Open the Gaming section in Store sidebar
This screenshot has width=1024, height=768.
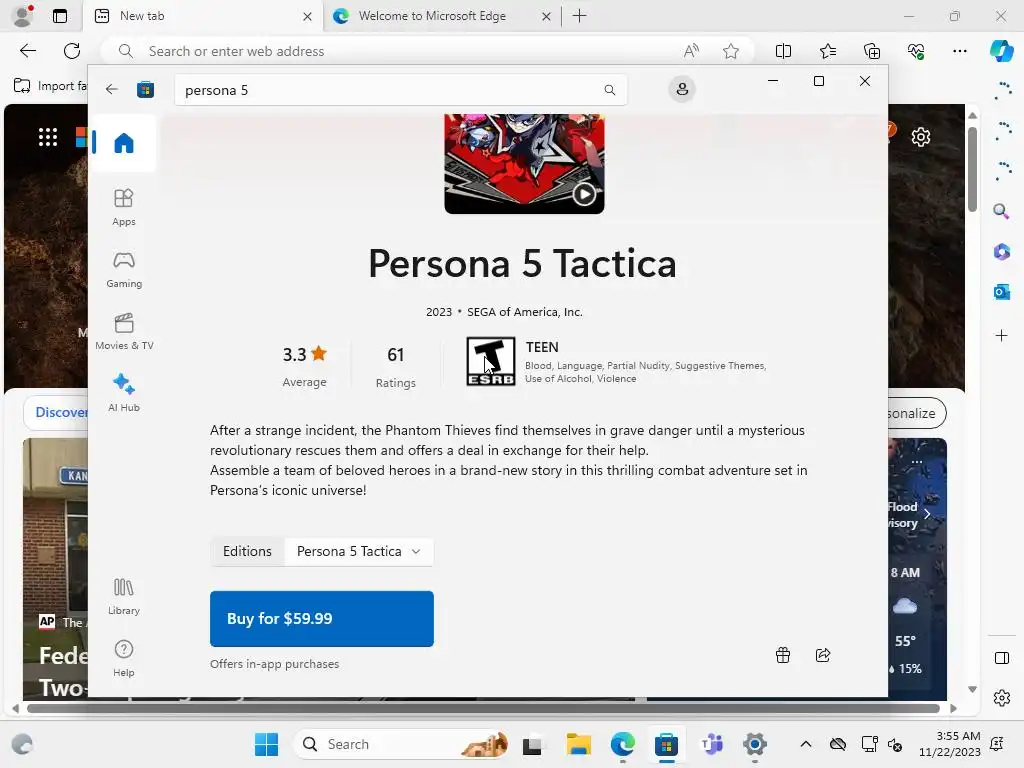coord(123,269)
